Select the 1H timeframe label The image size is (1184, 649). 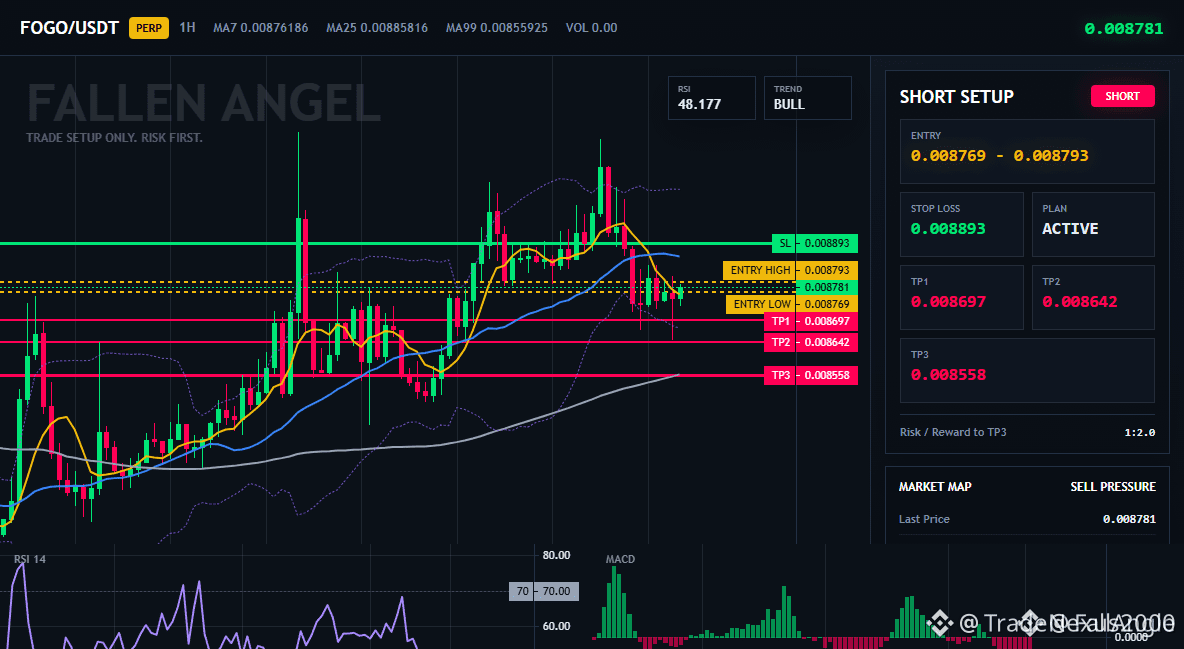coord(187,27)
